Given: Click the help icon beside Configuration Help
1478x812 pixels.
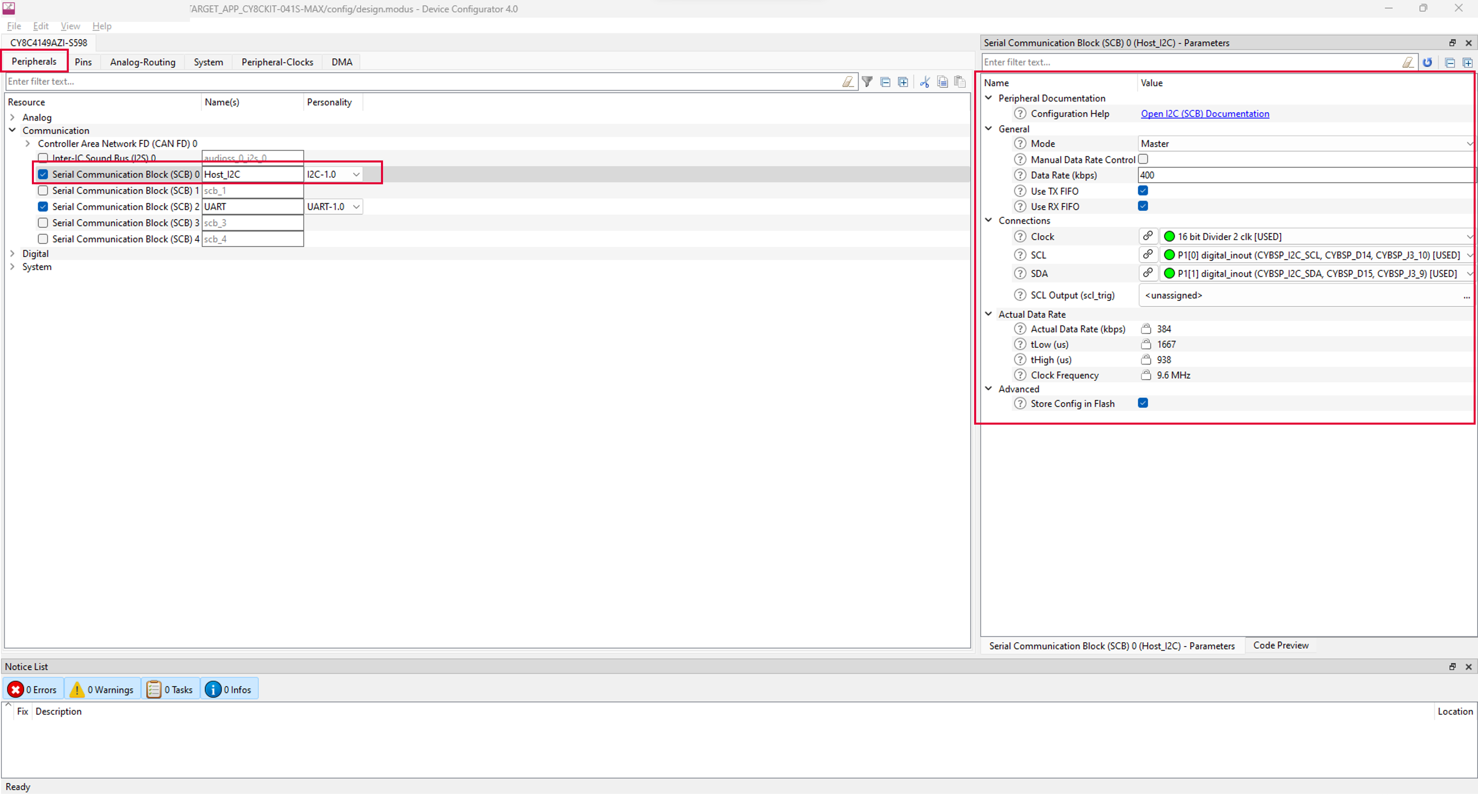Looking at the screenshot, I should (1019, 113).
